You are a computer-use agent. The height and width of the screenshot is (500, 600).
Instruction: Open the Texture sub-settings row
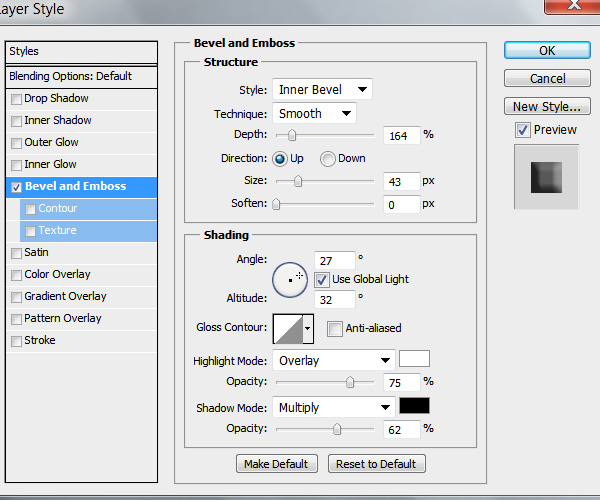[88, 231]
